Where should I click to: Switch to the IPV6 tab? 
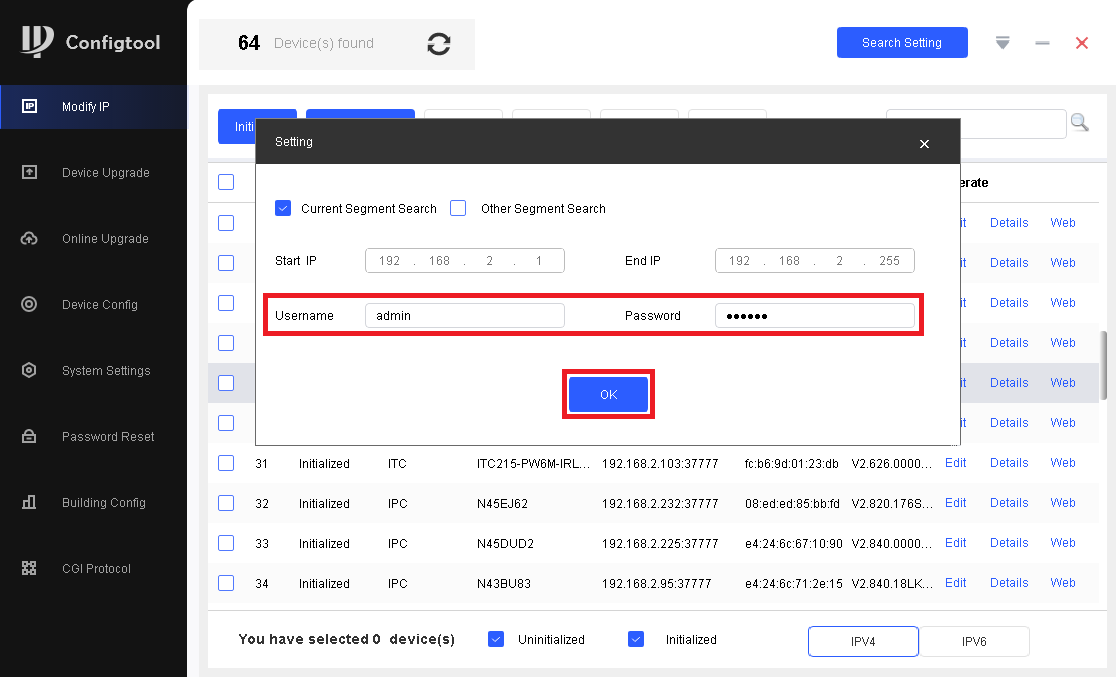974,641
